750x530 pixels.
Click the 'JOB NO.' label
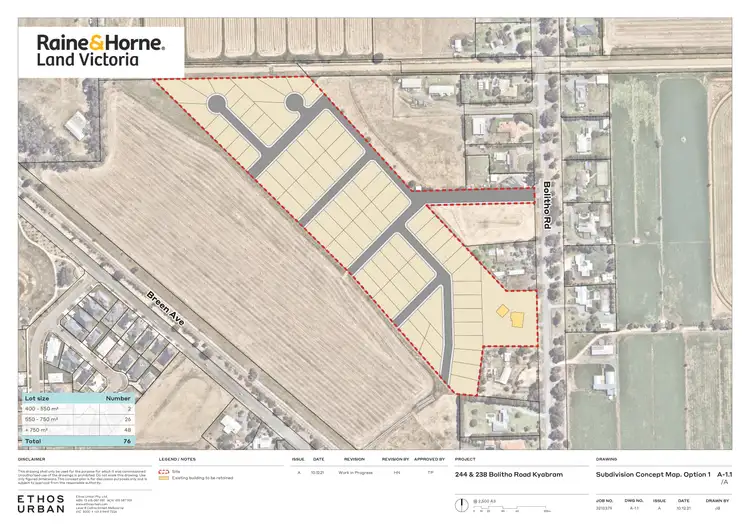click(x=605, y=500)
